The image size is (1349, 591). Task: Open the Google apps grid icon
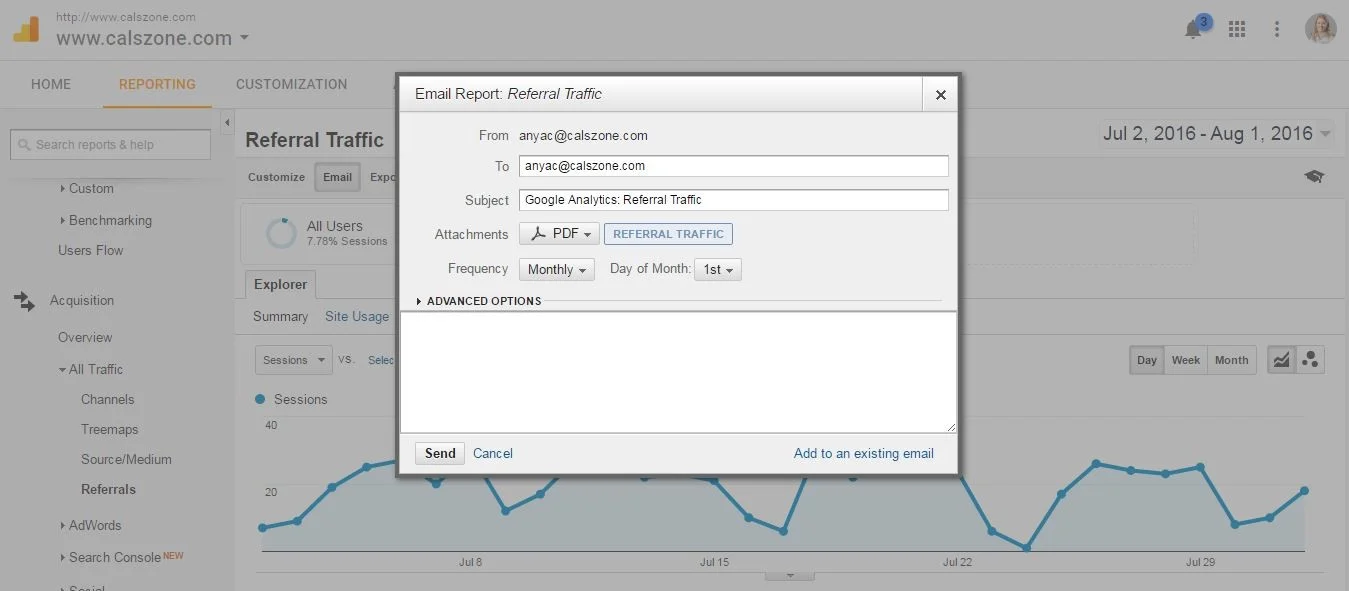tap(1237, 29)
